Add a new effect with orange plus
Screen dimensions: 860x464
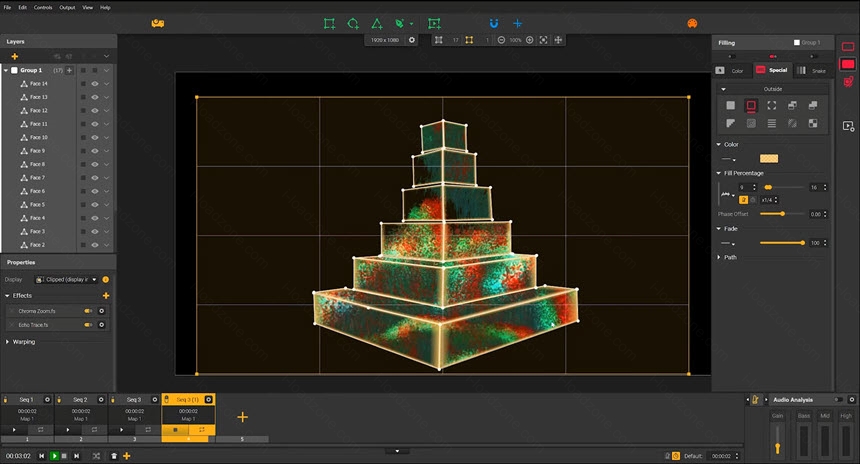pos(106,296)
